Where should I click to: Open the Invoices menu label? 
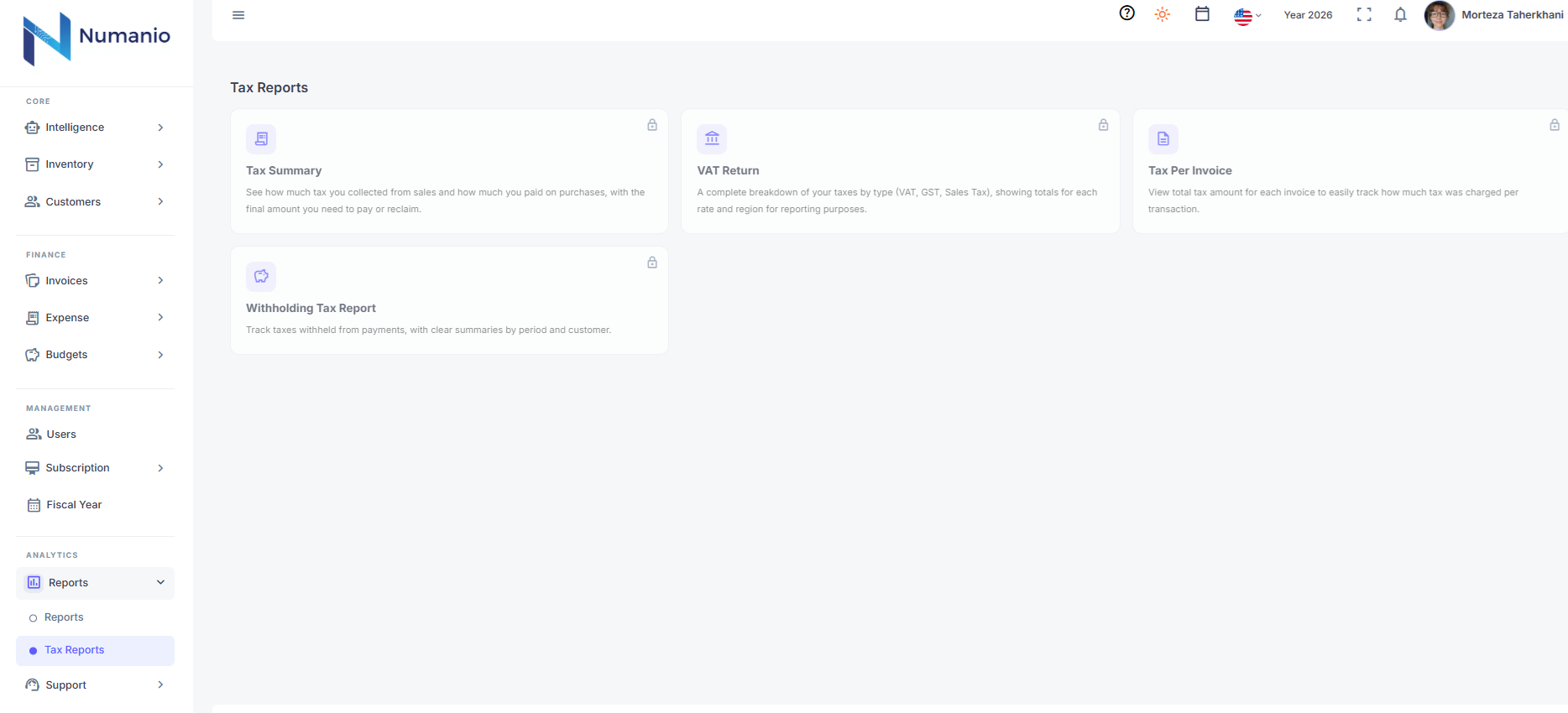click(x=66, y=280)
